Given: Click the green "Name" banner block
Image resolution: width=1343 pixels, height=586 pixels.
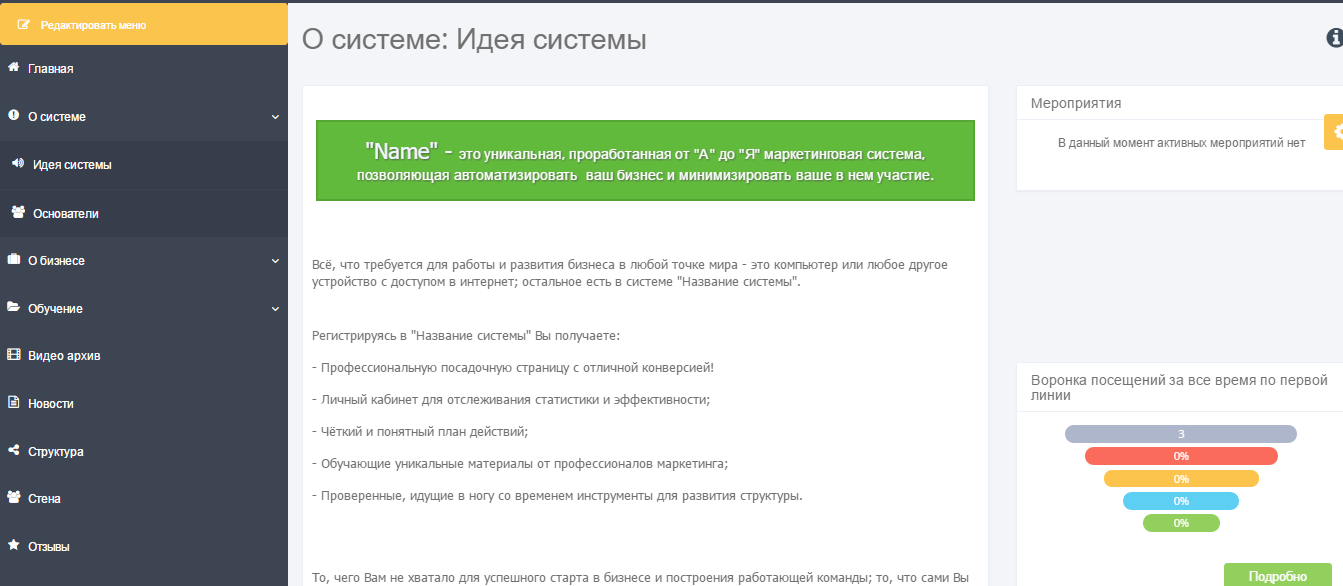Looking at the screenshot, I should tap(645, 161).
